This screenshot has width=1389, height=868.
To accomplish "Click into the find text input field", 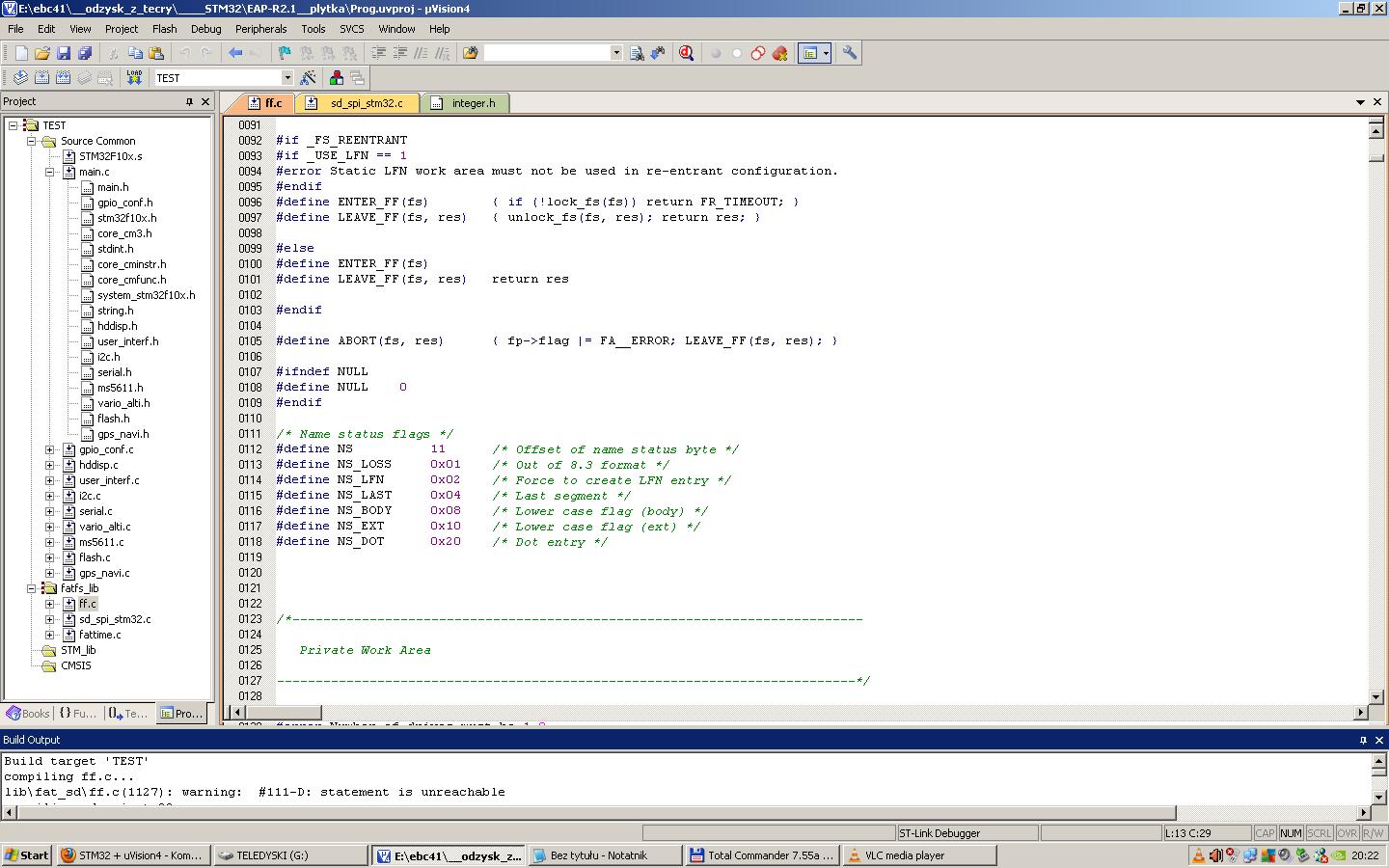I will (x=547, y=53).
